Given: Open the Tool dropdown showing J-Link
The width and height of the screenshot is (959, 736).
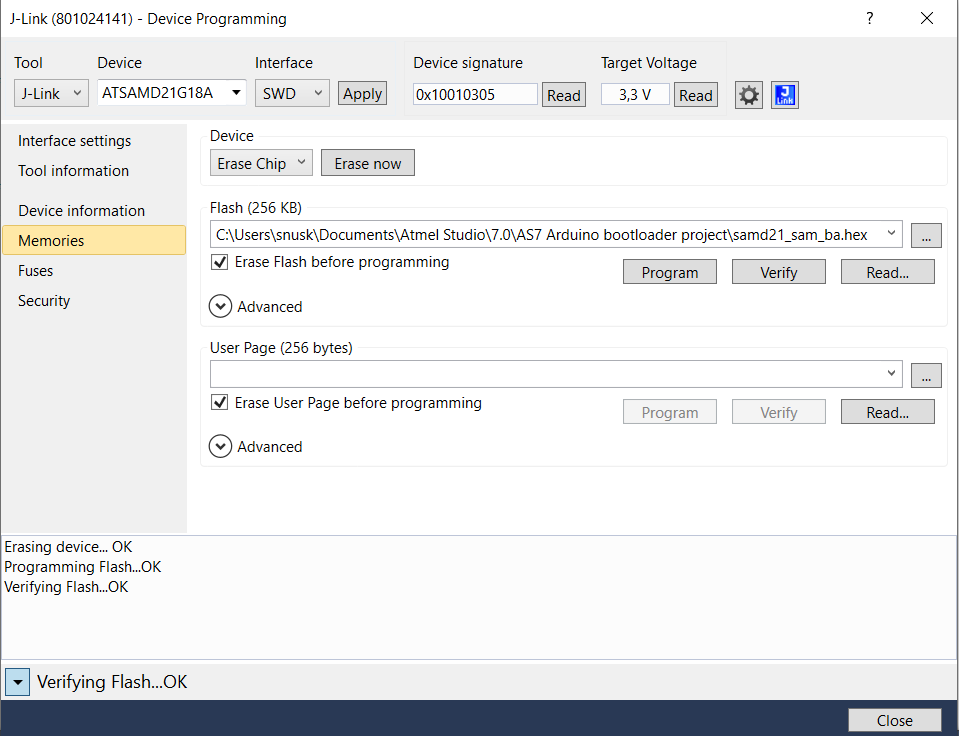Looking at the screenshot, I should 51,93.
